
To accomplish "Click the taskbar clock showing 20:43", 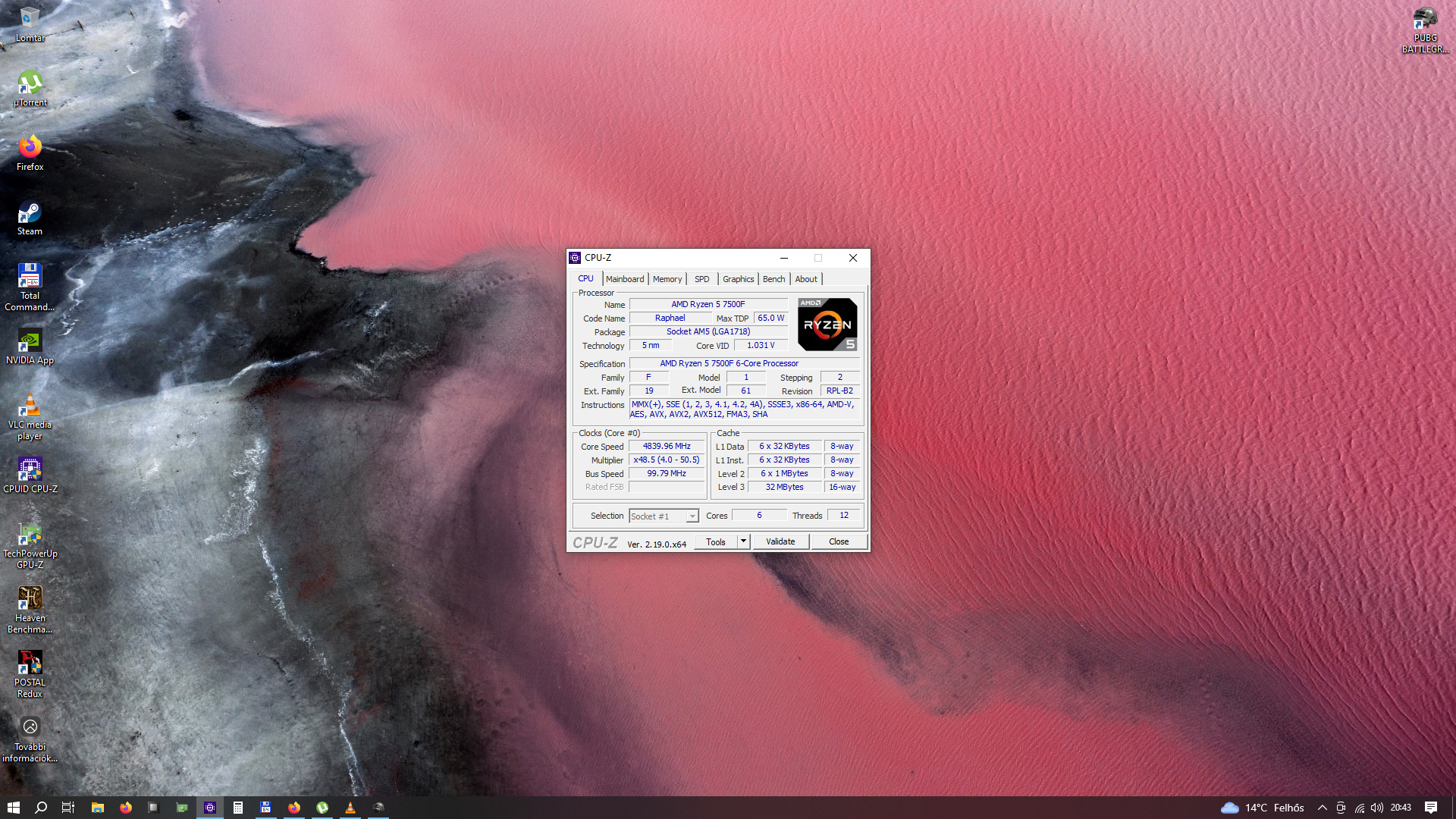I will (x=1401, y=808).
